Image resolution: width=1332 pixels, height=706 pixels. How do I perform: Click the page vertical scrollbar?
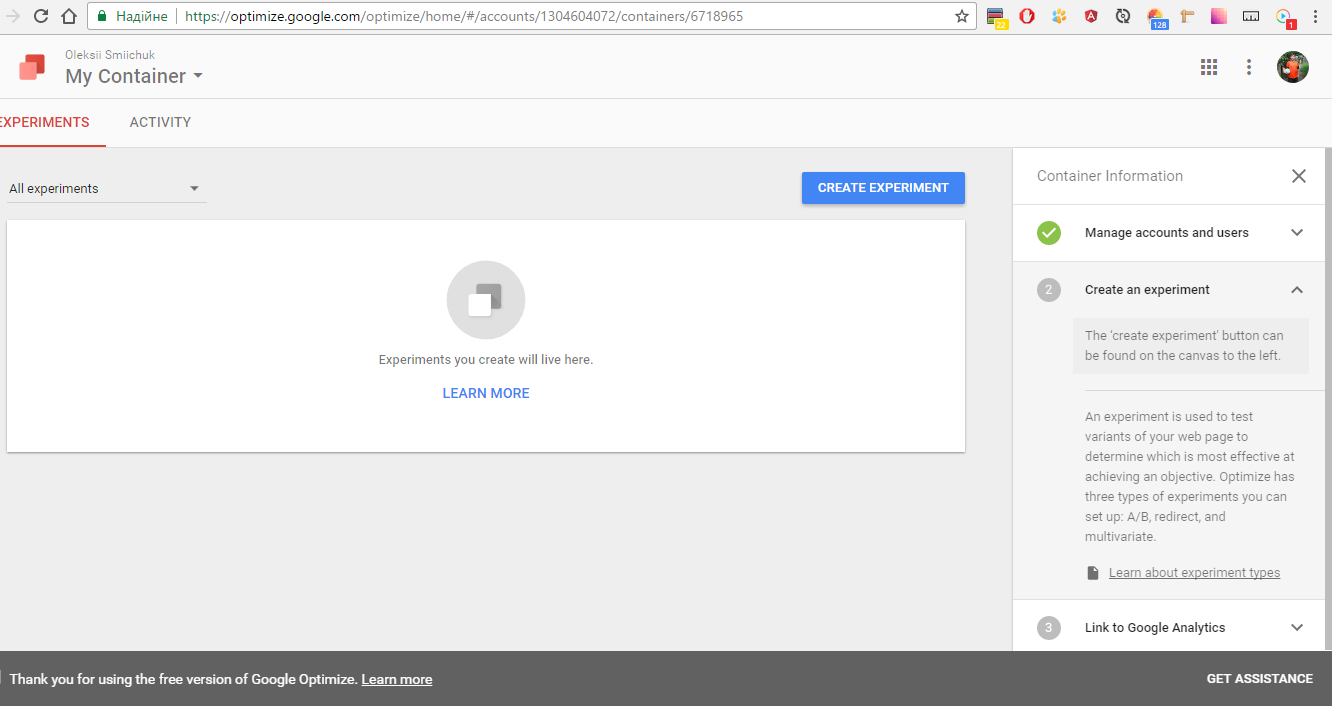pyautogui.click(x=1327, y=400)
